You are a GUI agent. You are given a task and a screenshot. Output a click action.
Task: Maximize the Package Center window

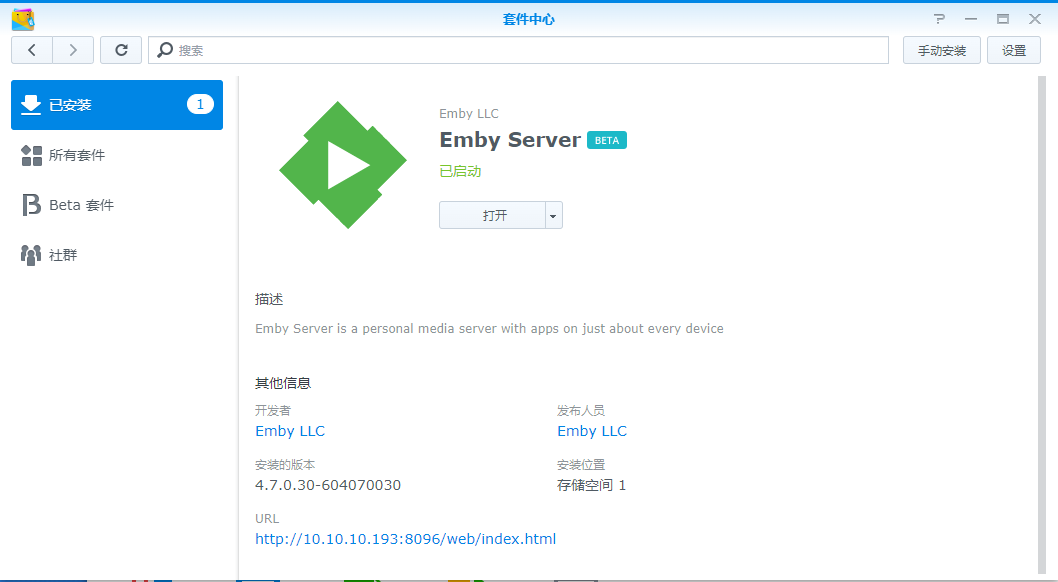1003,19
